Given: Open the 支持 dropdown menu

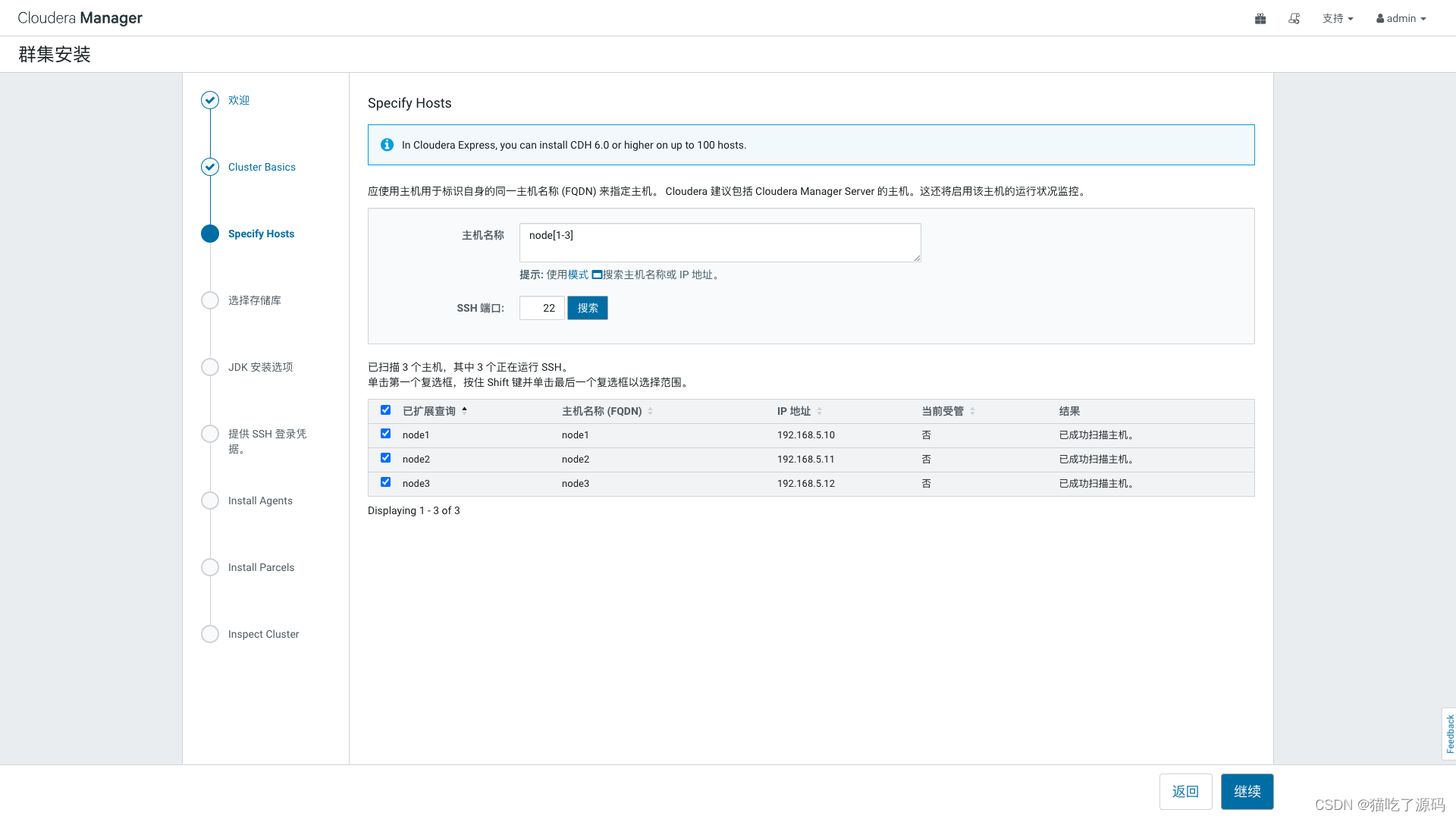Looking at the screenshot, I should 1337,18.
